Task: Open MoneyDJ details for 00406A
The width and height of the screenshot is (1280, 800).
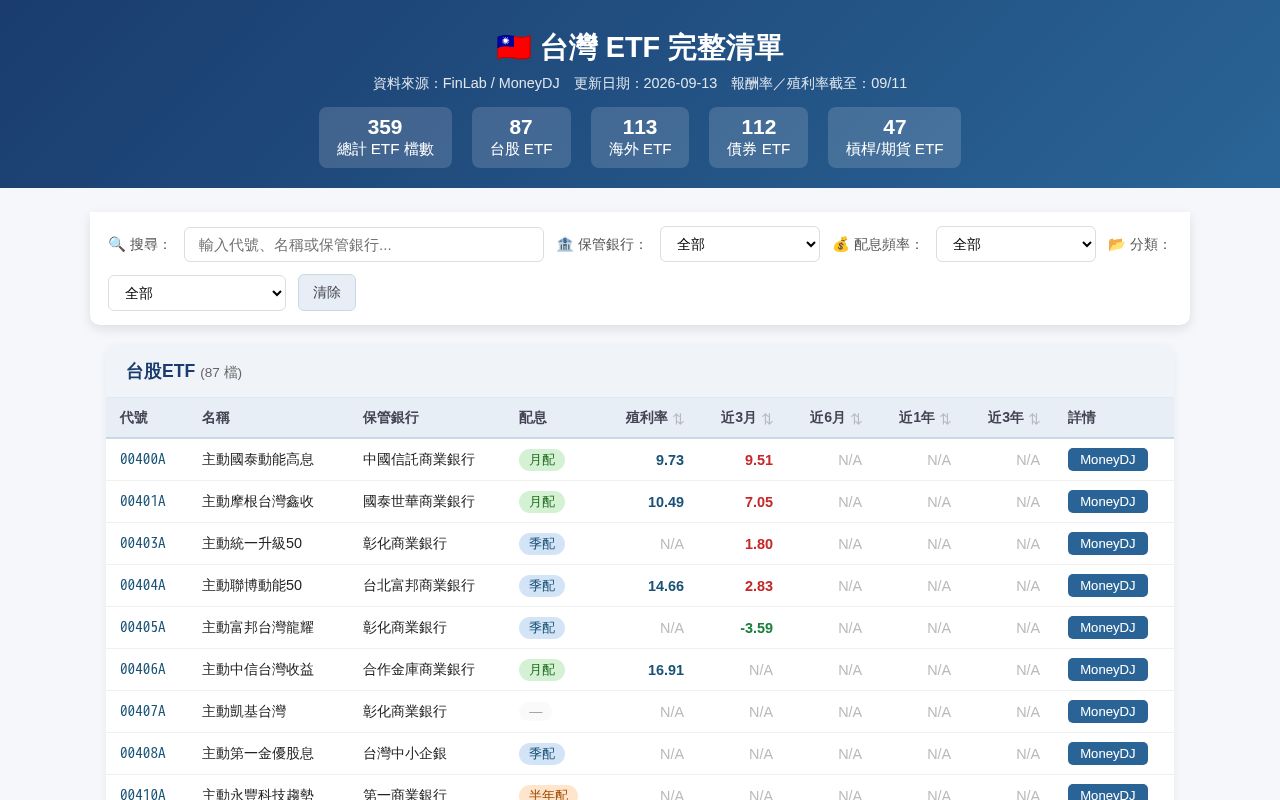Action: pyautogui.click(x=1108, y=669)
